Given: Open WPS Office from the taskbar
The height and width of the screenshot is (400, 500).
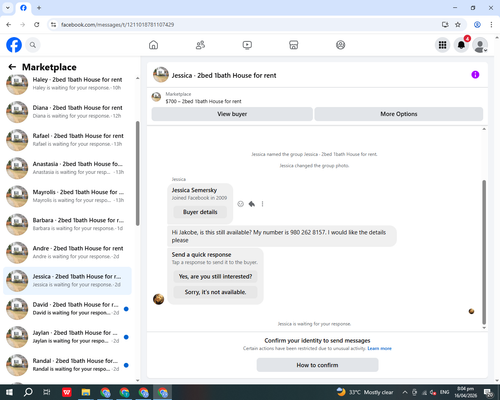Looking at the screenshot, I should point(67,392).
